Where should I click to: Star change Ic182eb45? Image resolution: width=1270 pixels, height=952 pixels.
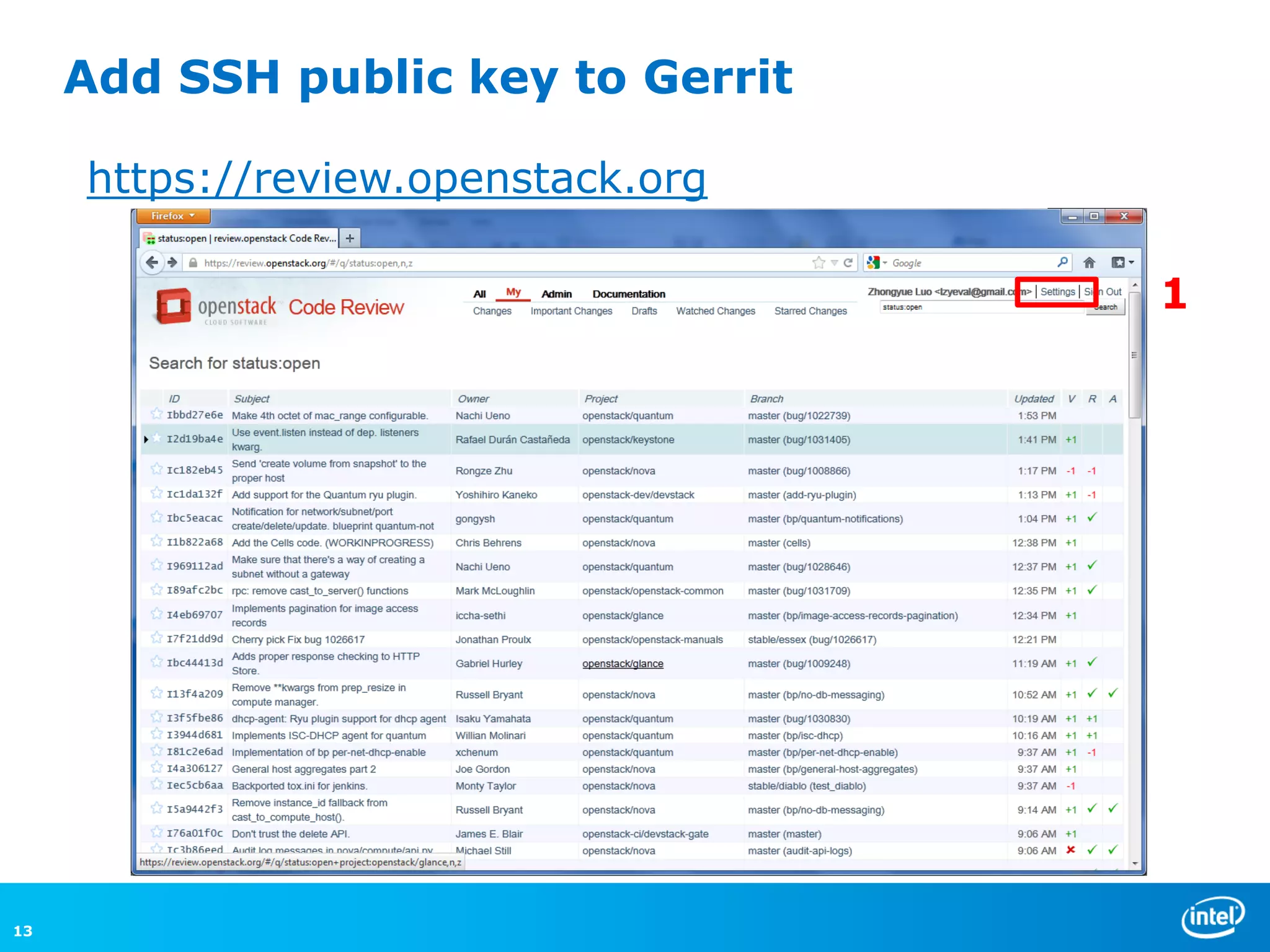[157, 469]
